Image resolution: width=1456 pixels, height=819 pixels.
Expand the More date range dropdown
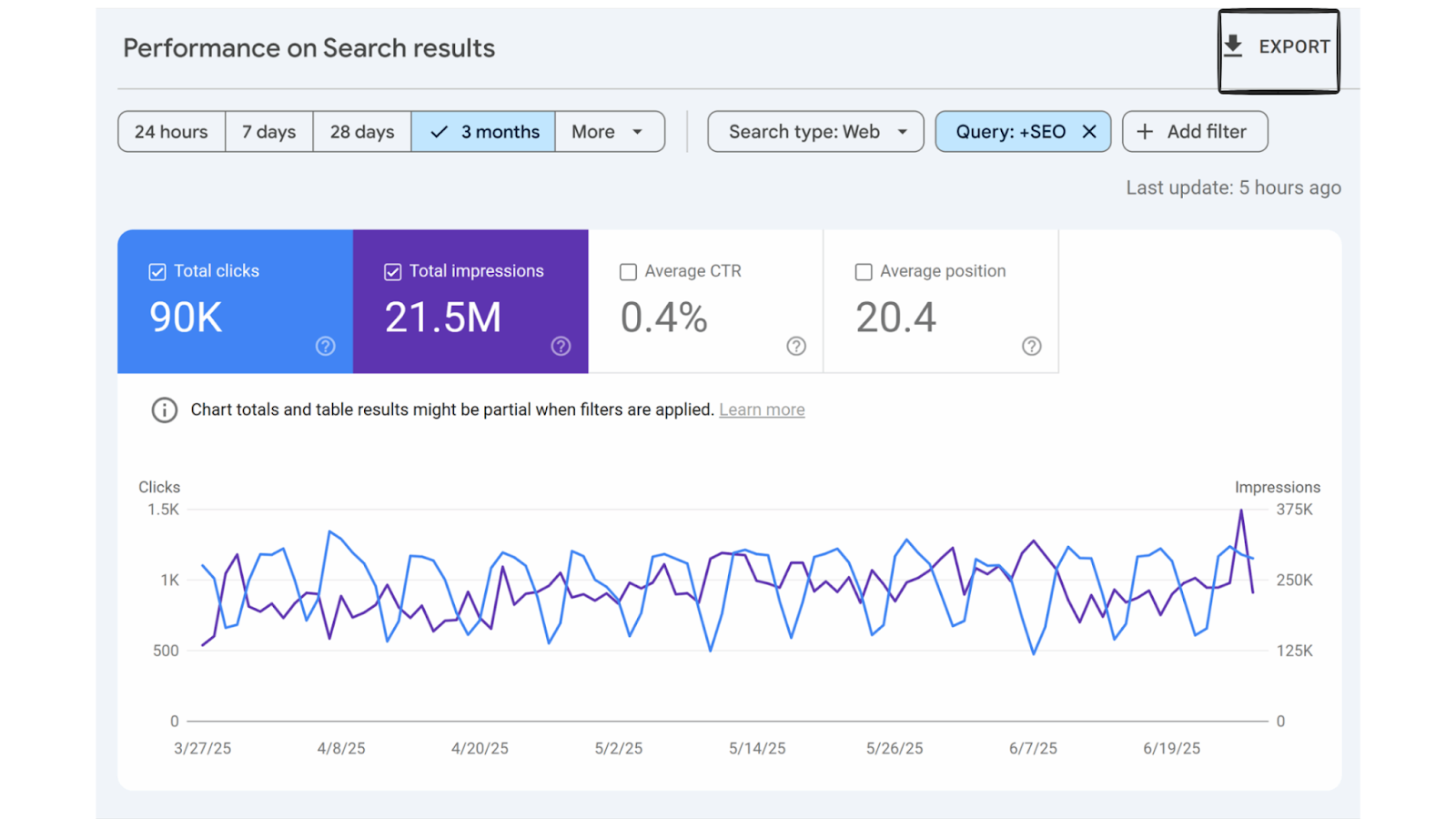(x=609, y=132)
